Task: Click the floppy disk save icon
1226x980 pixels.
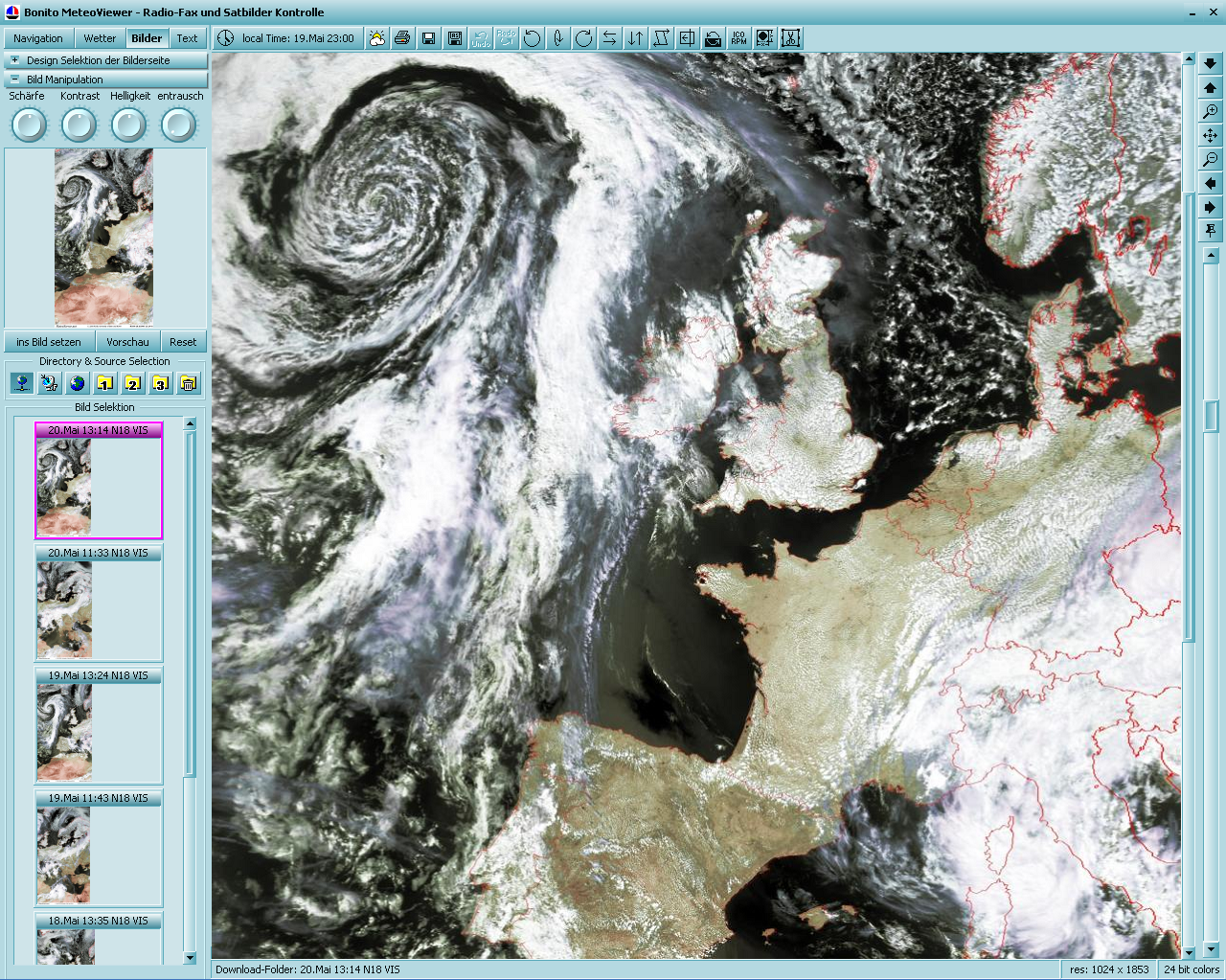Action: (x=429, y=38)
